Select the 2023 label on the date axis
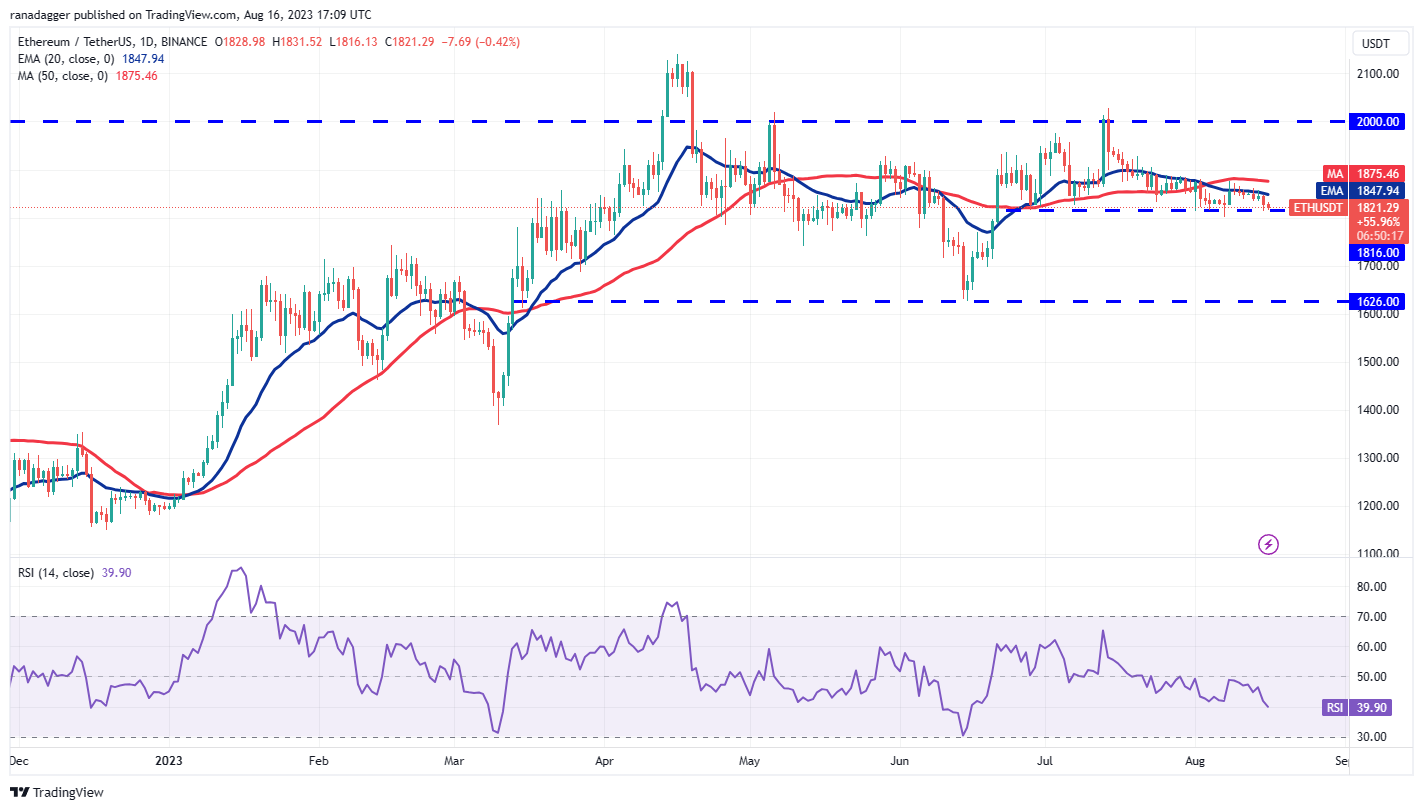The height and width of the screenshot is (810, 1423). point(168,761)
